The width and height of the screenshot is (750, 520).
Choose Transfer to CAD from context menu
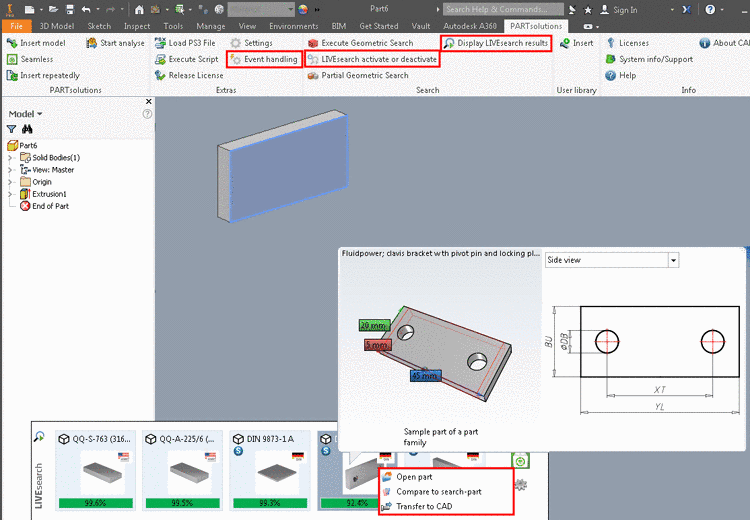click(x=426, y=506)
